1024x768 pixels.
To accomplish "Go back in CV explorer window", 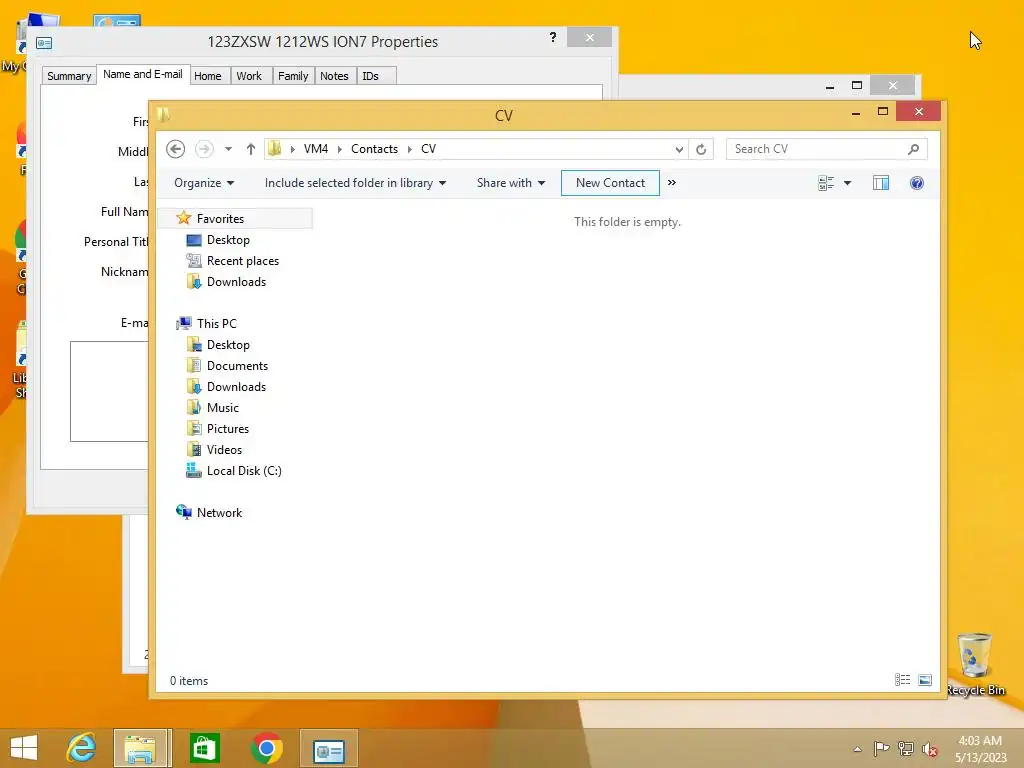I will tap(175, 149).
